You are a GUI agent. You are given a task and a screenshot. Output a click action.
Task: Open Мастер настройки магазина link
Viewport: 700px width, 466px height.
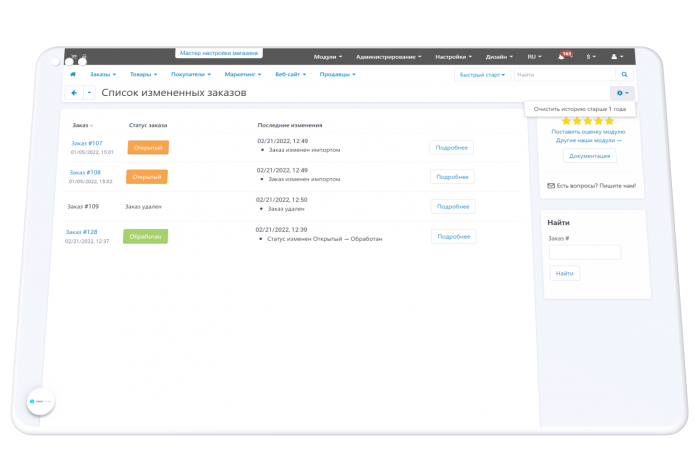(x=219, y=53)
